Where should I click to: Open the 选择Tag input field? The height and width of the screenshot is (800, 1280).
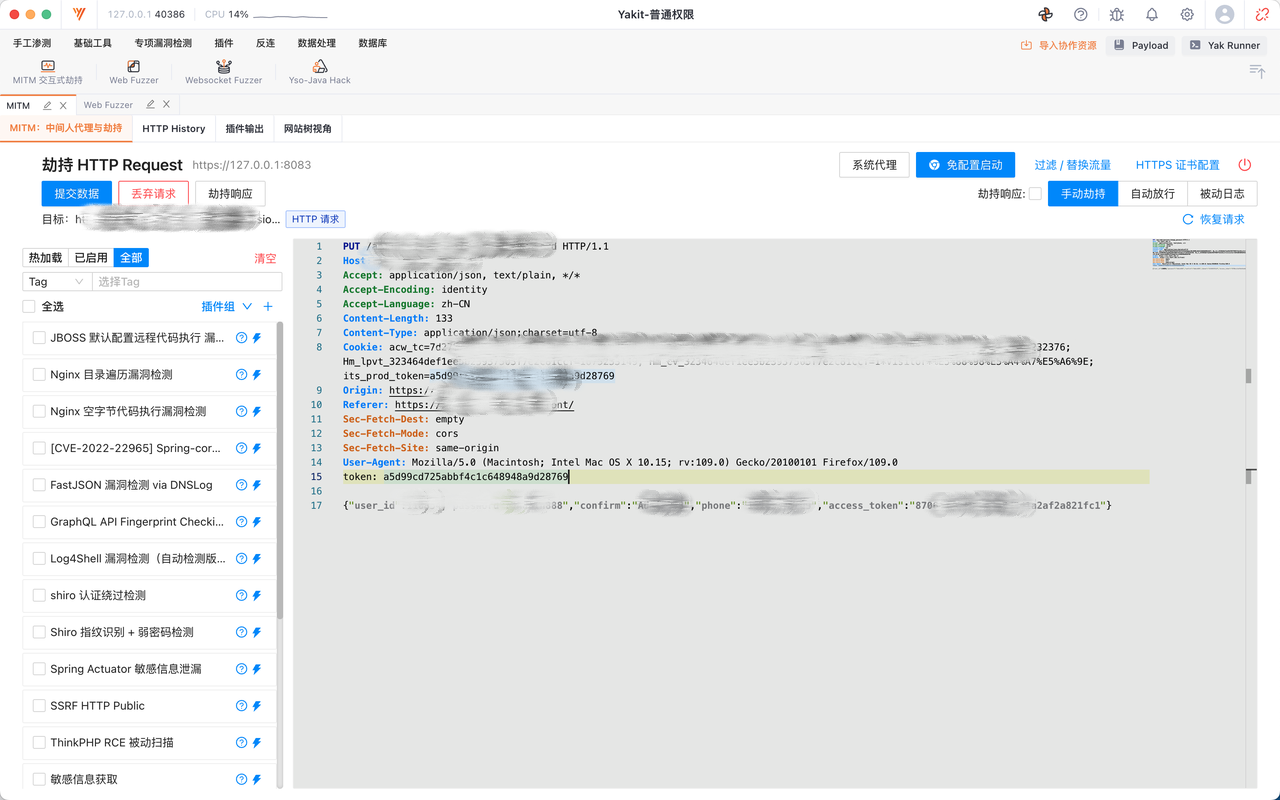pyautogui.click(x=187, y=282)
